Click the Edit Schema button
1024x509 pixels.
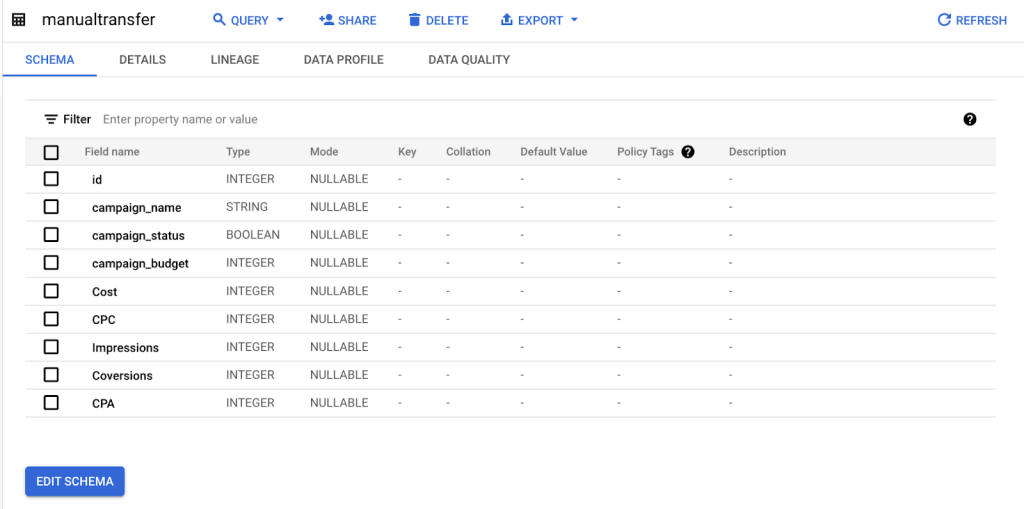(75, 482)
